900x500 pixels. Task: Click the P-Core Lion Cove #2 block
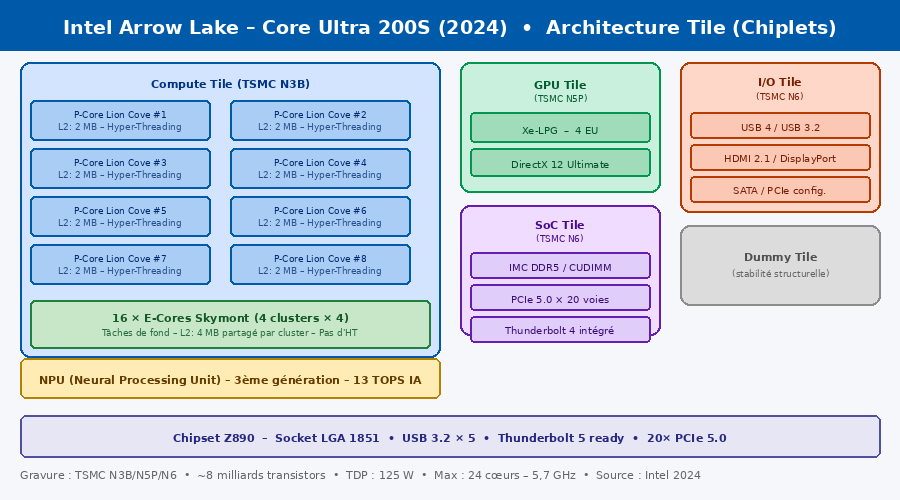[320, 121]
